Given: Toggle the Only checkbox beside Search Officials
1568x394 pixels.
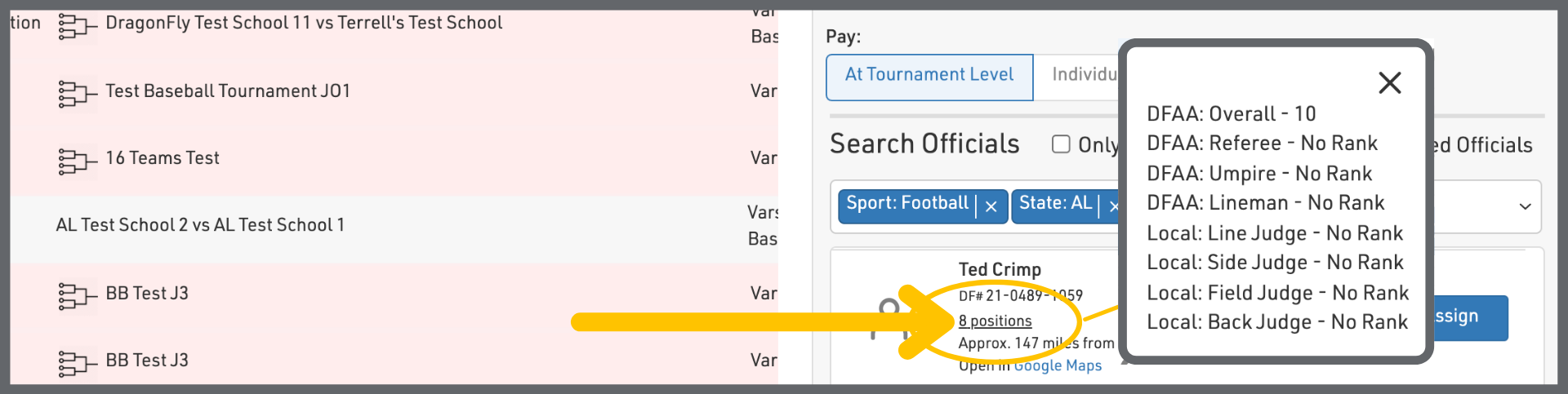Looking at the screenshot, I should (1061, 144).
